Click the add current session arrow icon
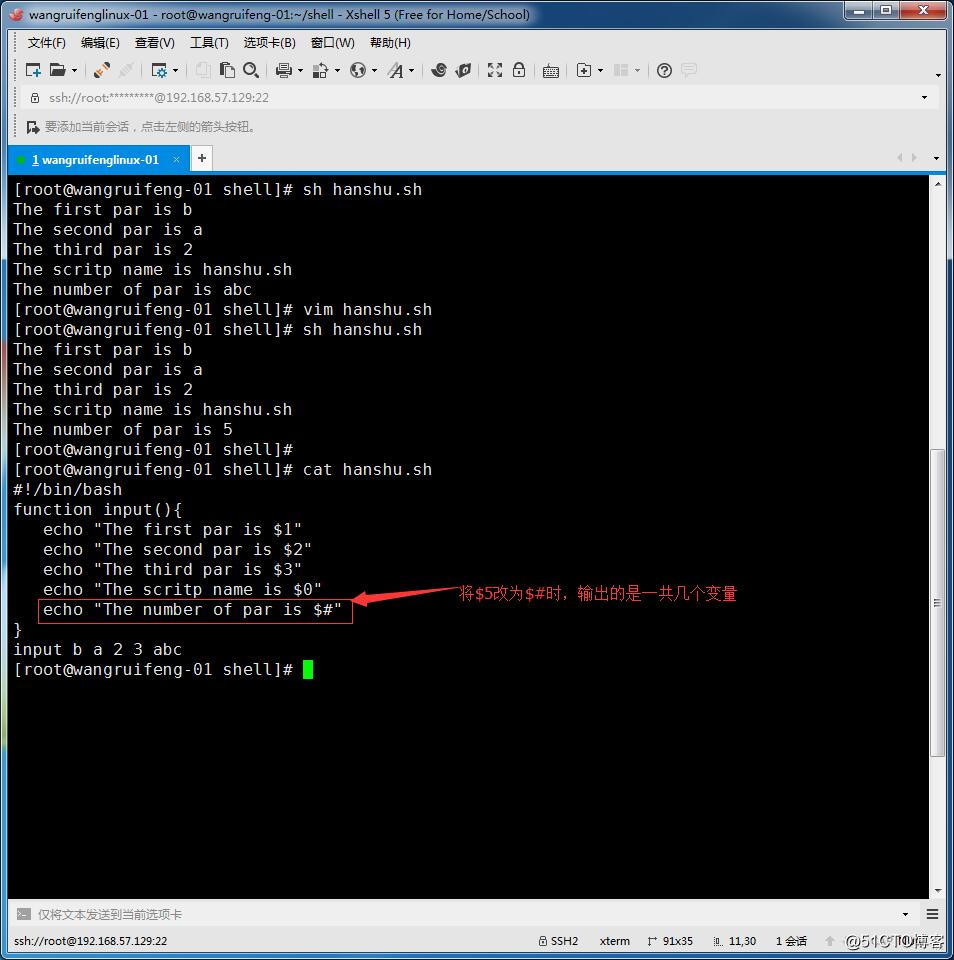 pos(33,127)
